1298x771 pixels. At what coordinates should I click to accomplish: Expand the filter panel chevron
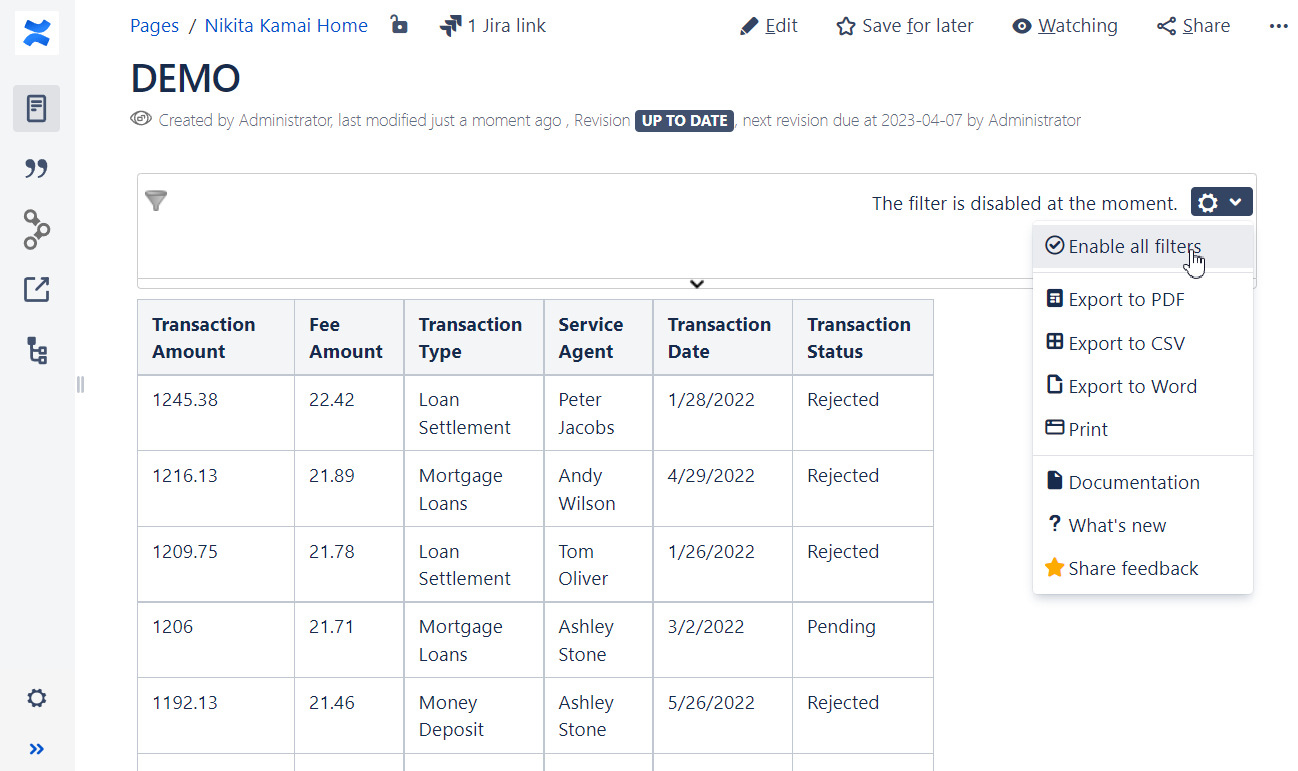pos(697,284)
